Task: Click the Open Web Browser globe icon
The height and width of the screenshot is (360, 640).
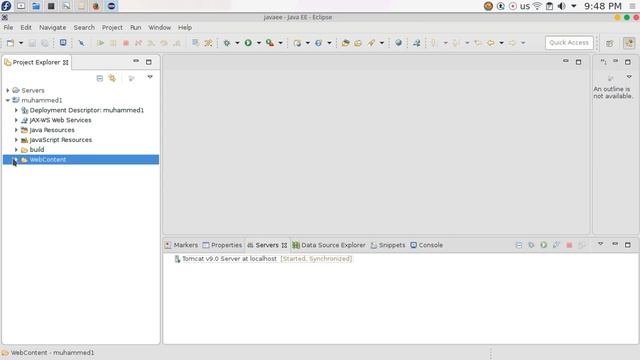Action: coord(398,43)
